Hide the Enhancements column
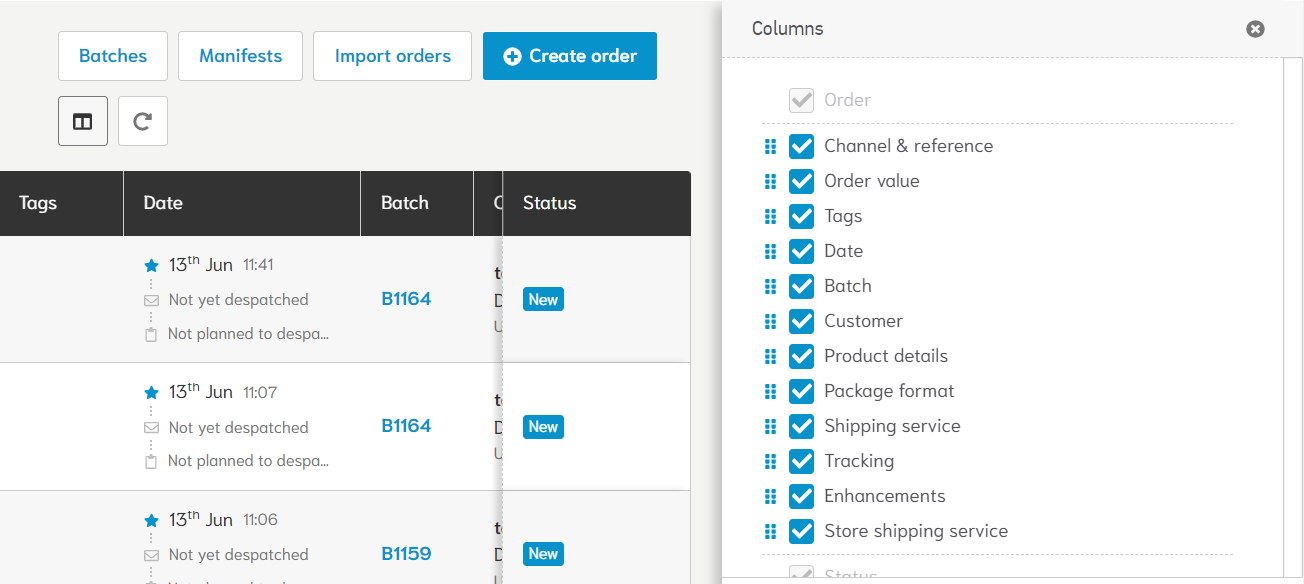Viewport: 1304px width, 584px height. [x=801, y=497]
